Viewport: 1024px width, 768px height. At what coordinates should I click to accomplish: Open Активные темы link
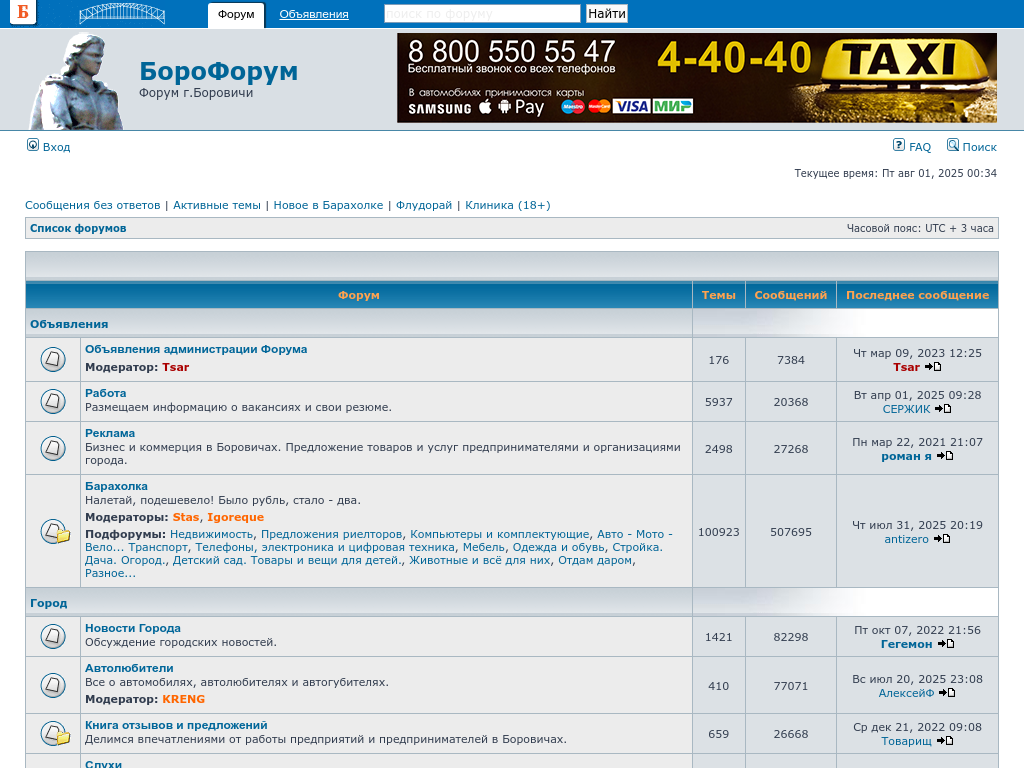217,205
